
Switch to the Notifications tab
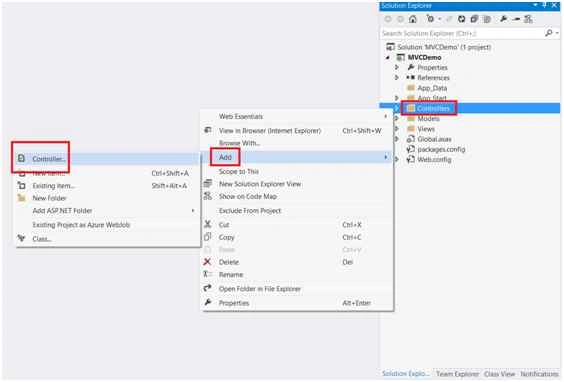pyautogui.click(x=539, y=374)
